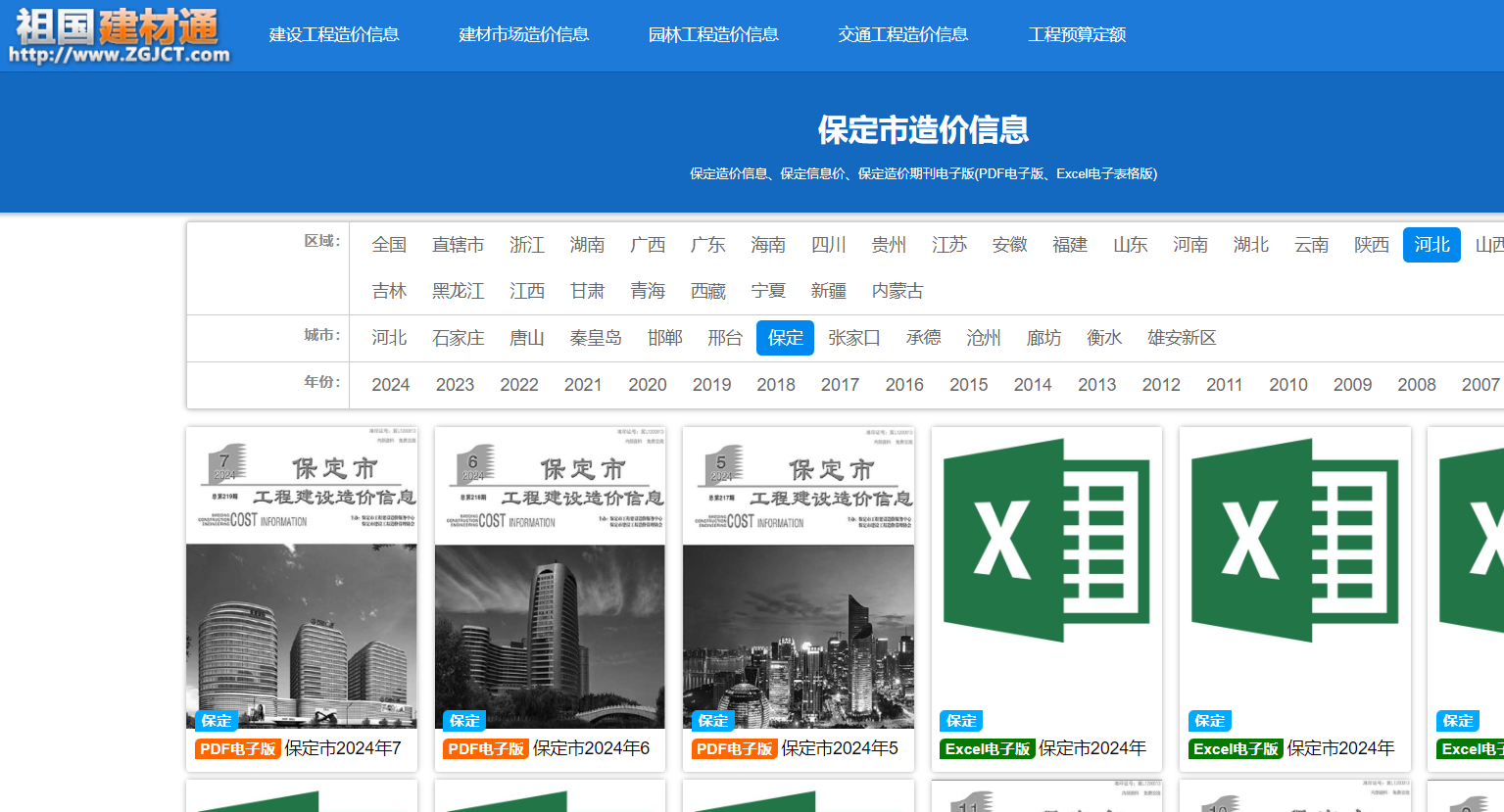Select region 直辖市
Image resolution: width=1504 pixels, height=812 pixels.
(459, 245)
